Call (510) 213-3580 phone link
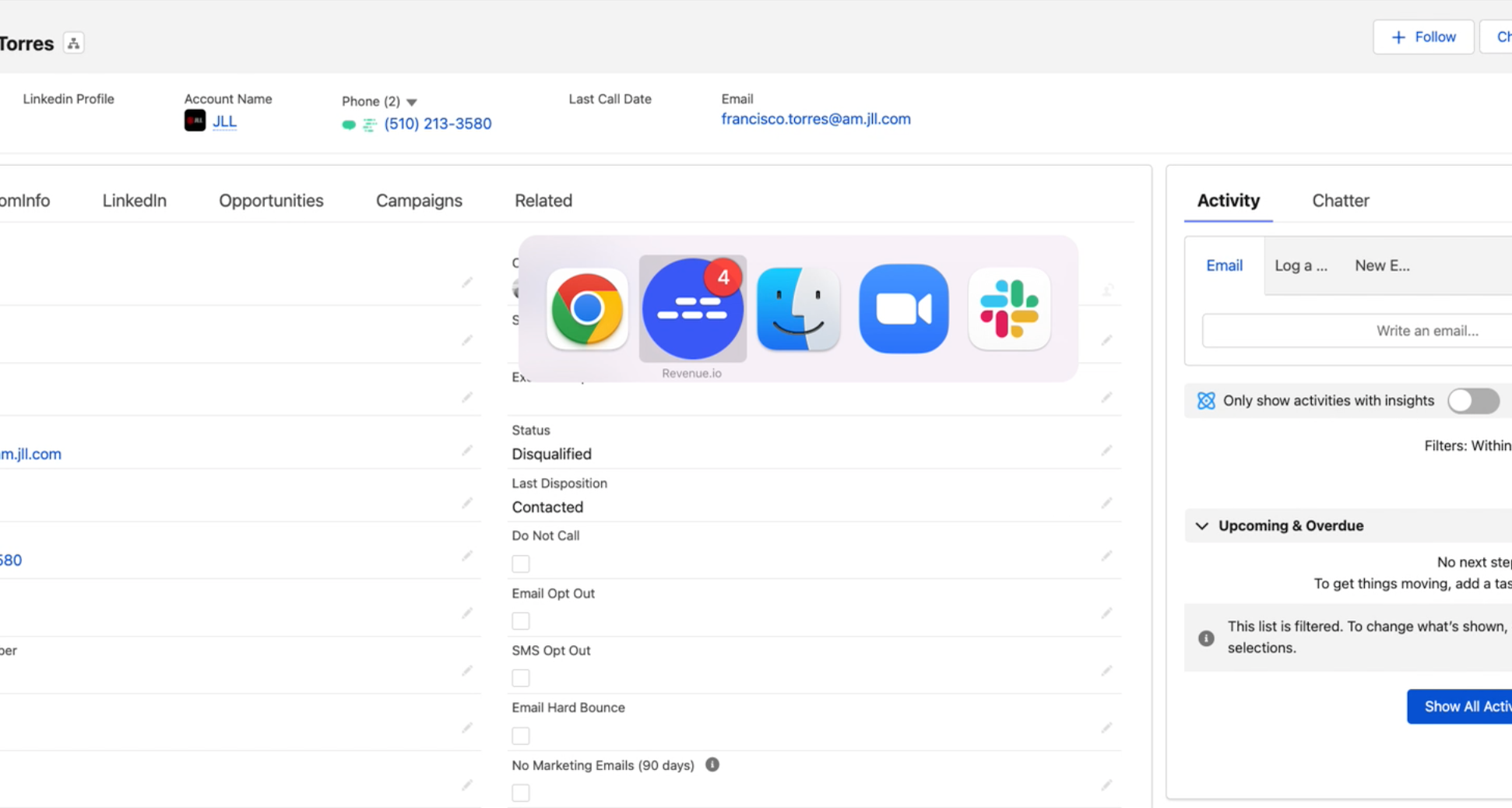This screenshot has width=1512, height=808. coord(438,124)
